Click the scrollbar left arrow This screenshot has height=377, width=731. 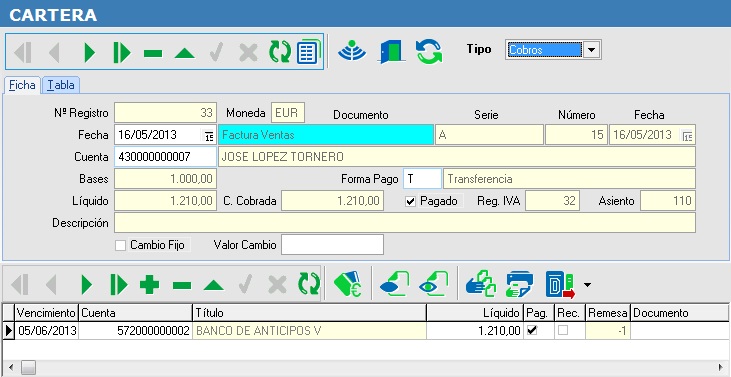pyautogui.click(x=11, y=367)
